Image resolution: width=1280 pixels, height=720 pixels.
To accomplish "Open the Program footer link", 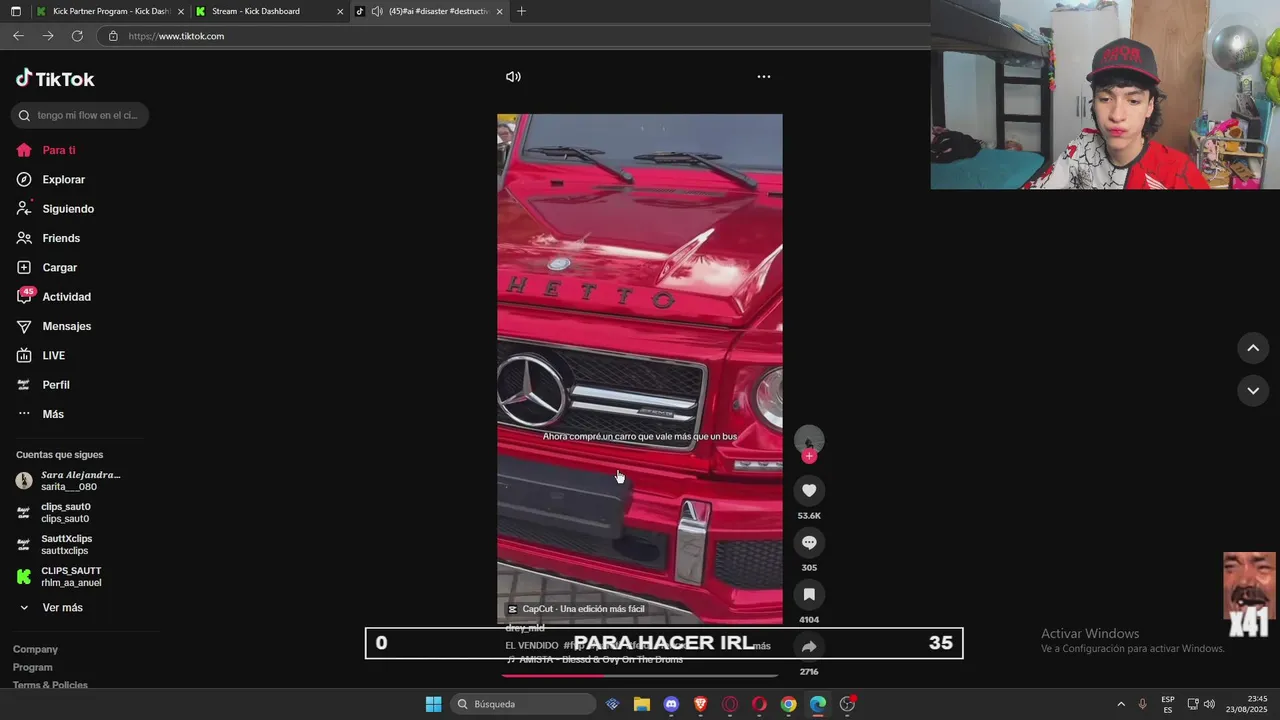I will click(33, 668).
